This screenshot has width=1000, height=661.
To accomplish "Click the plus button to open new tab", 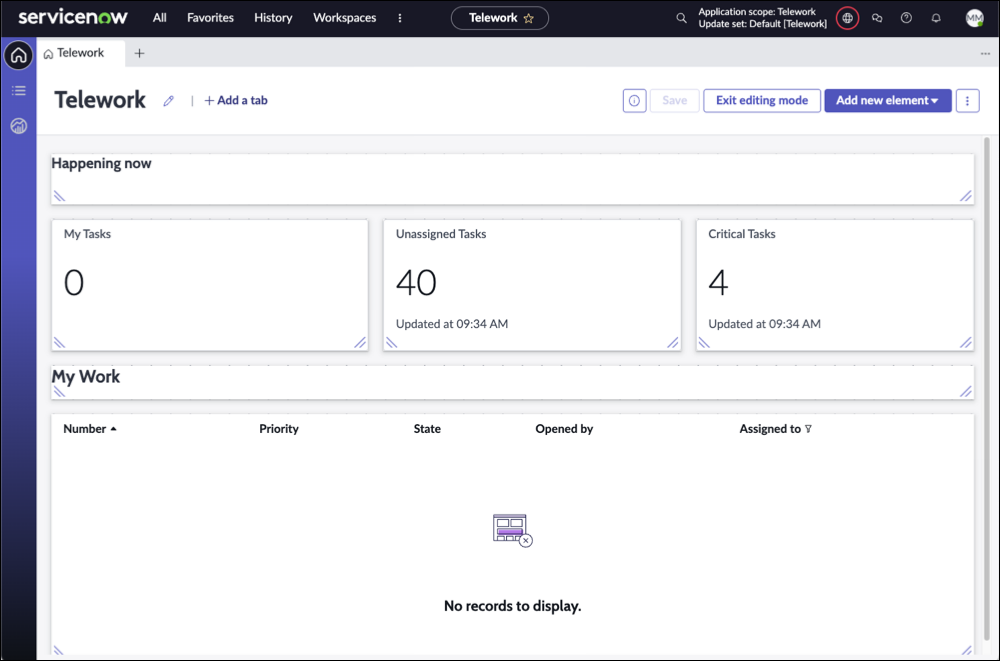I will point(139,54).
